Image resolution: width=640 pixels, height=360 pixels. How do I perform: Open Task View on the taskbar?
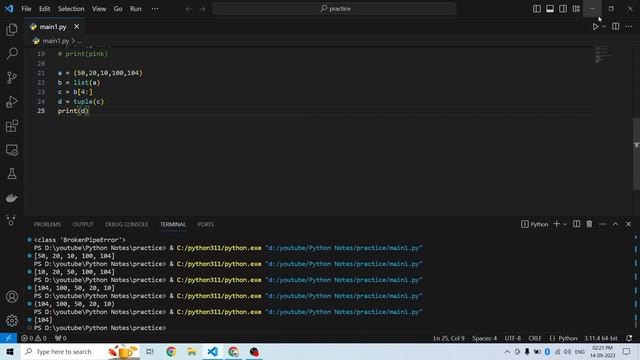[x=149, y=351]
